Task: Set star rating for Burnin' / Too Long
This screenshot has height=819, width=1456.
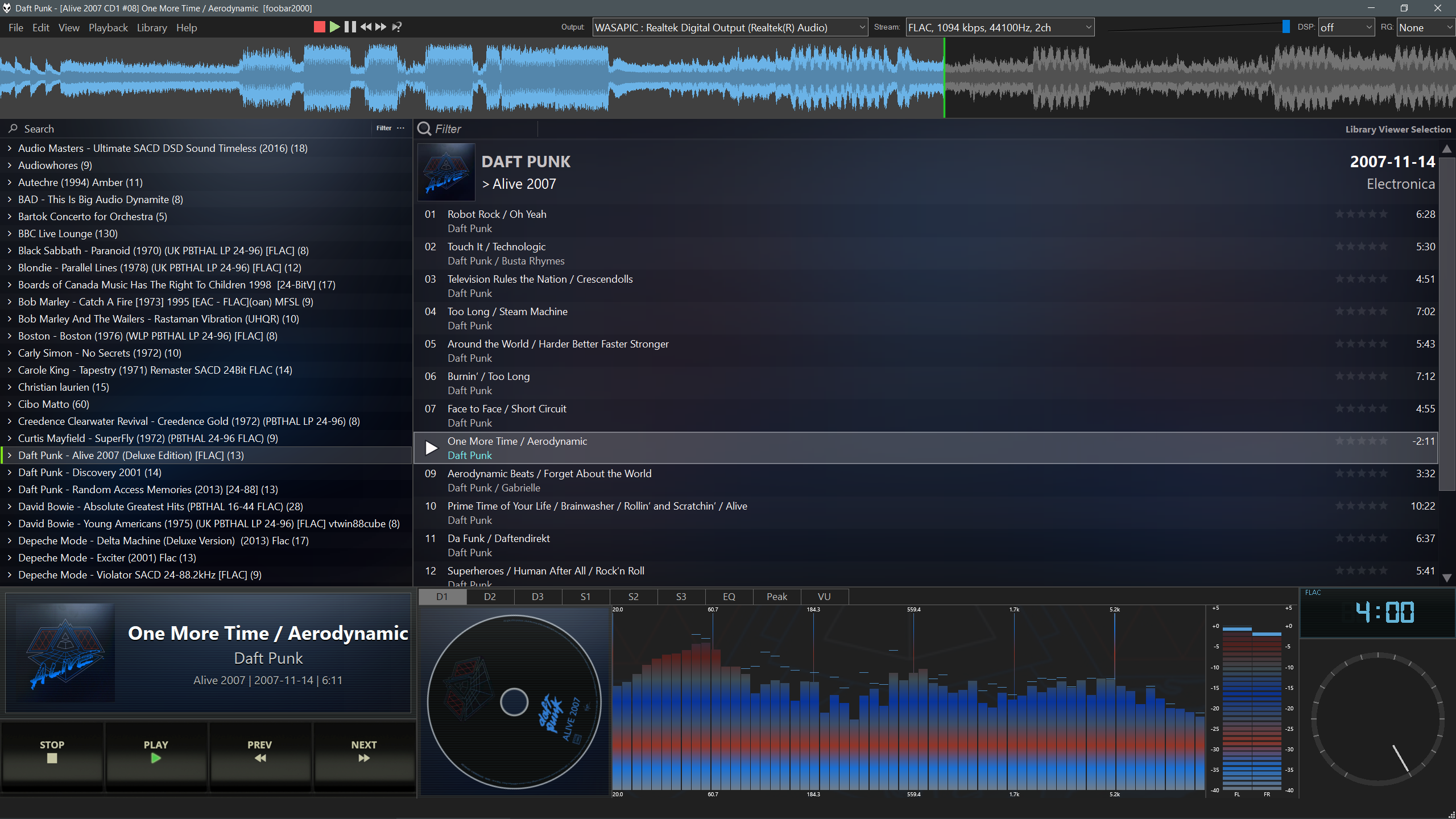Action: tap(1362, 376)
